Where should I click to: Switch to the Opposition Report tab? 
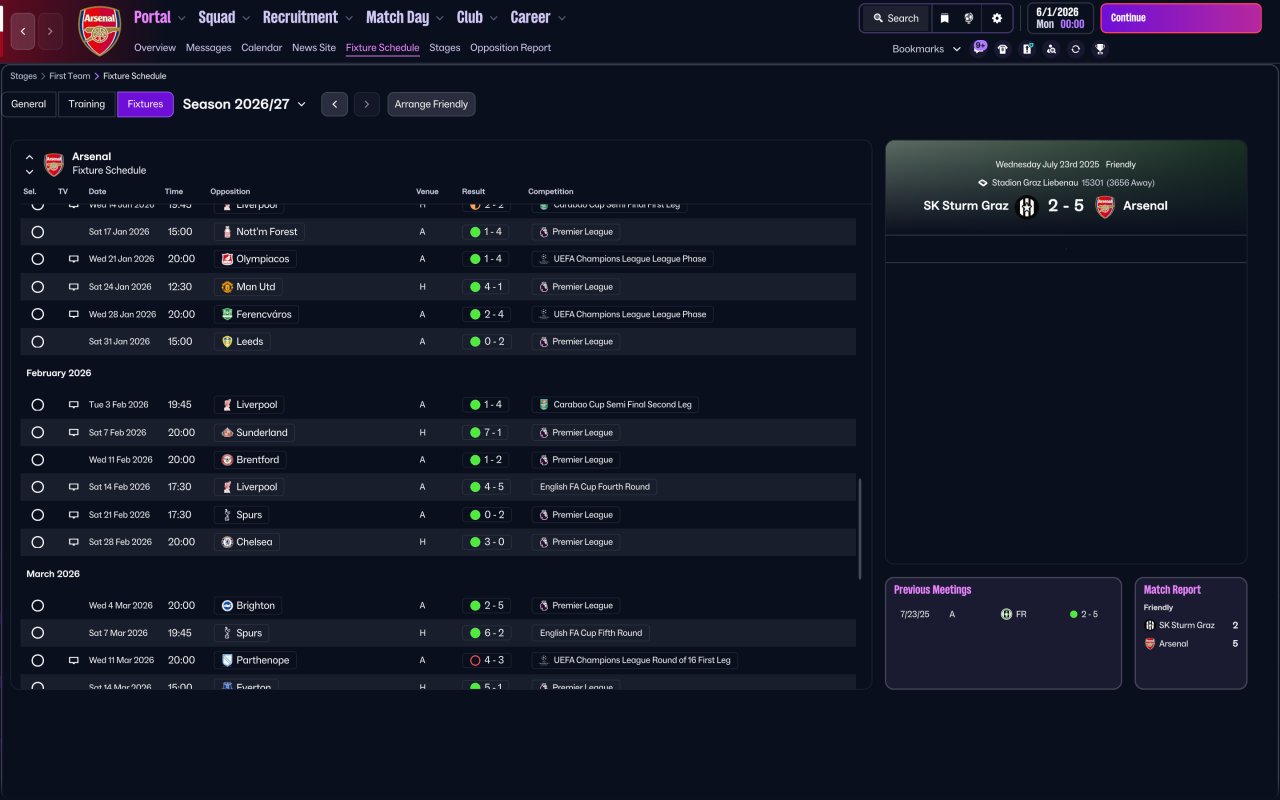point(510,48)
